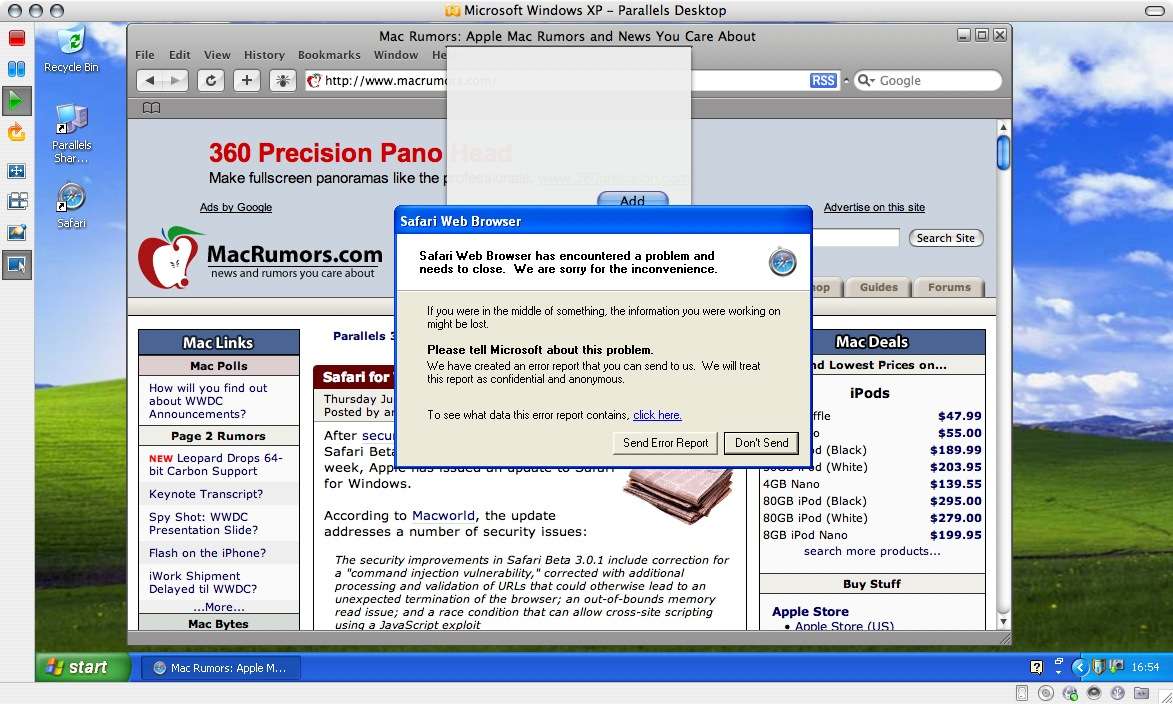Screen dimensions: 1173x704
Task: Click Safari's forward arrow button
Action: point(175,81)
